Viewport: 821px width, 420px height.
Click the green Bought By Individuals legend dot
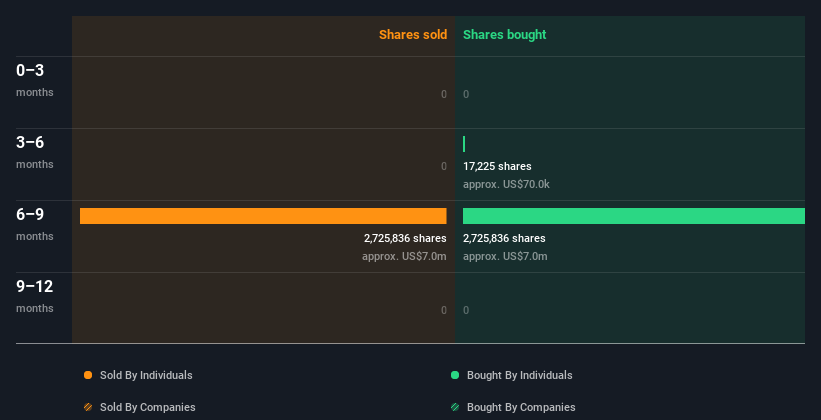pyautogui.click(x=455, y=375)
